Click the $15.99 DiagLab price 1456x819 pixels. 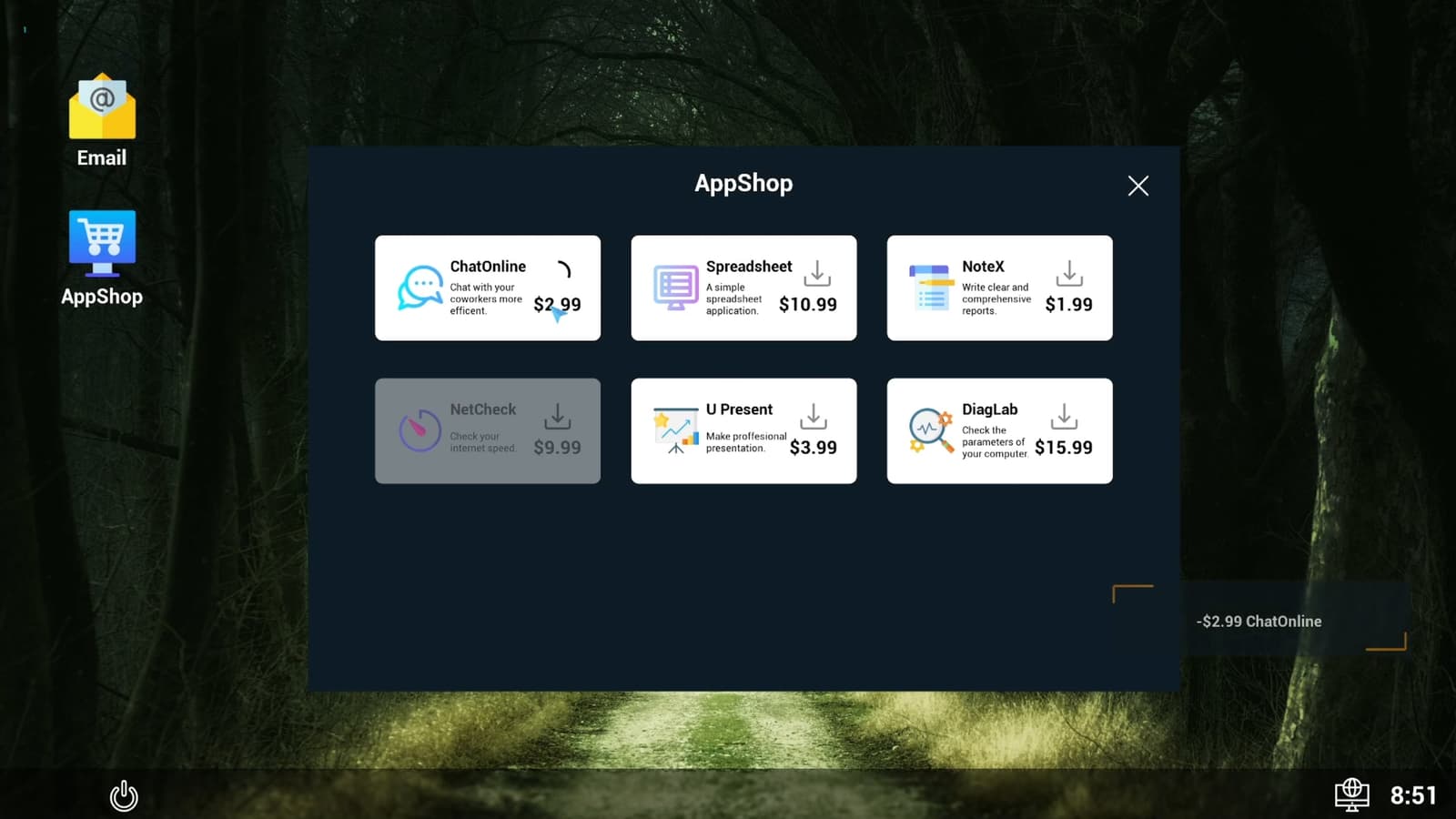1064,448
